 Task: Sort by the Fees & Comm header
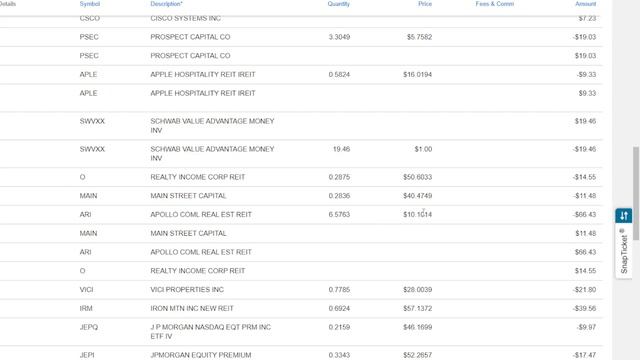(495, 4)
